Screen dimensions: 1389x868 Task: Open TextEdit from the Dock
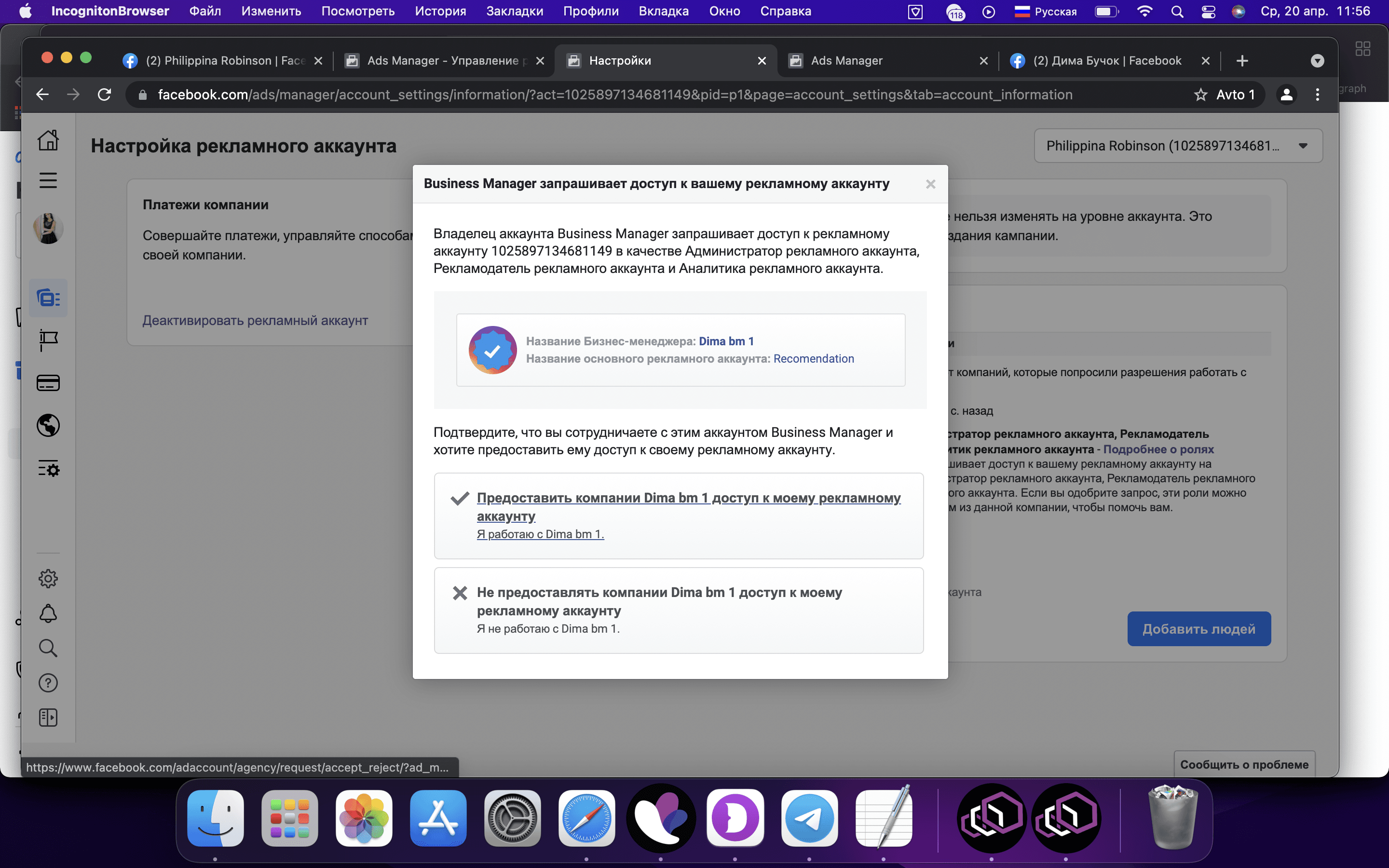pyautogui.click(x=884, y=818)
